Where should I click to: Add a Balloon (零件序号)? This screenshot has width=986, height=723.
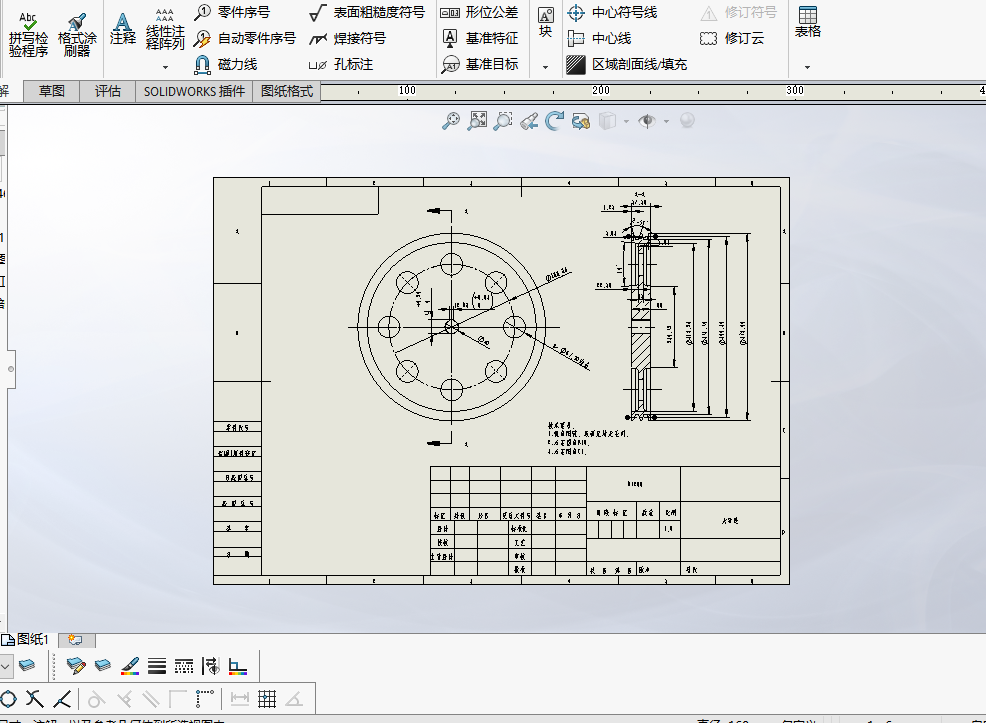tap(232, 12)
